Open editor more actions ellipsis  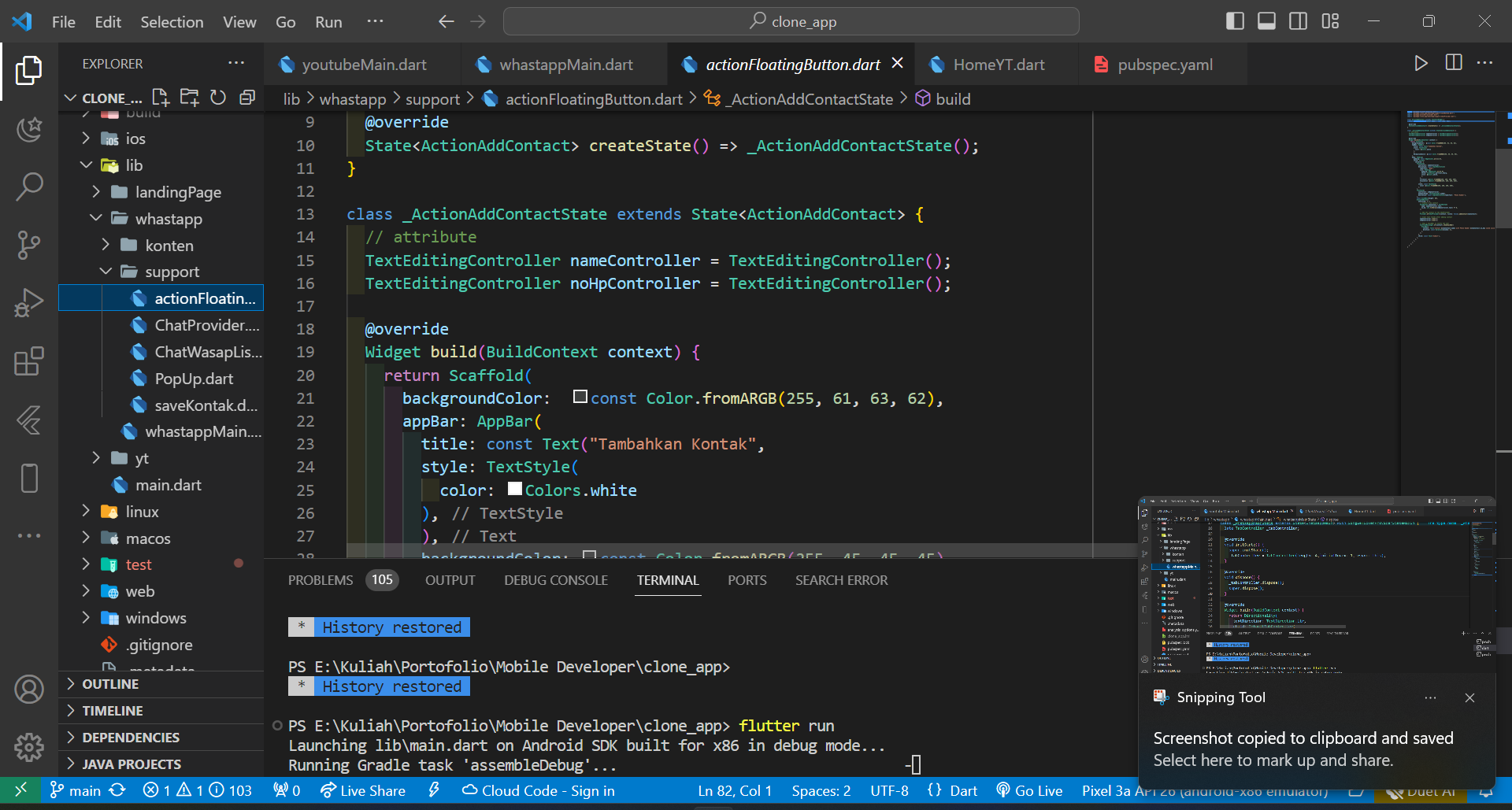point(1484,63)
